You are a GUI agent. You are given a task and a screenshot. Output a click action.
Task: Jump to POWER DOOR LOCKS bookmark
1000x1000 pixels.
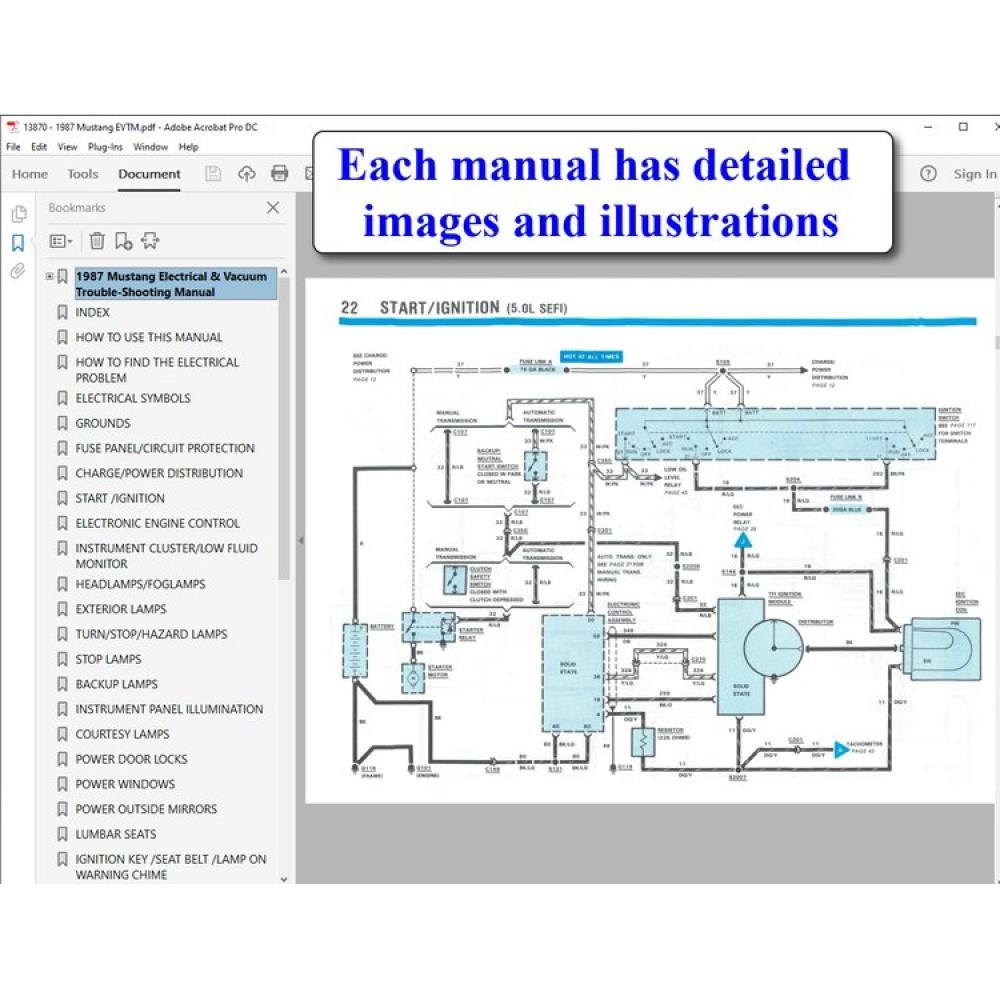coord(131,759)
